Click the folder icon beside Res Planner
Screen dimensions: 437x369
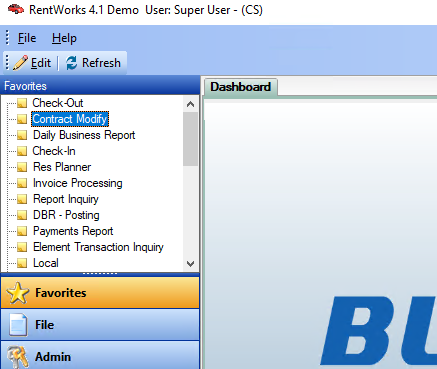click(x=22, y=167)
